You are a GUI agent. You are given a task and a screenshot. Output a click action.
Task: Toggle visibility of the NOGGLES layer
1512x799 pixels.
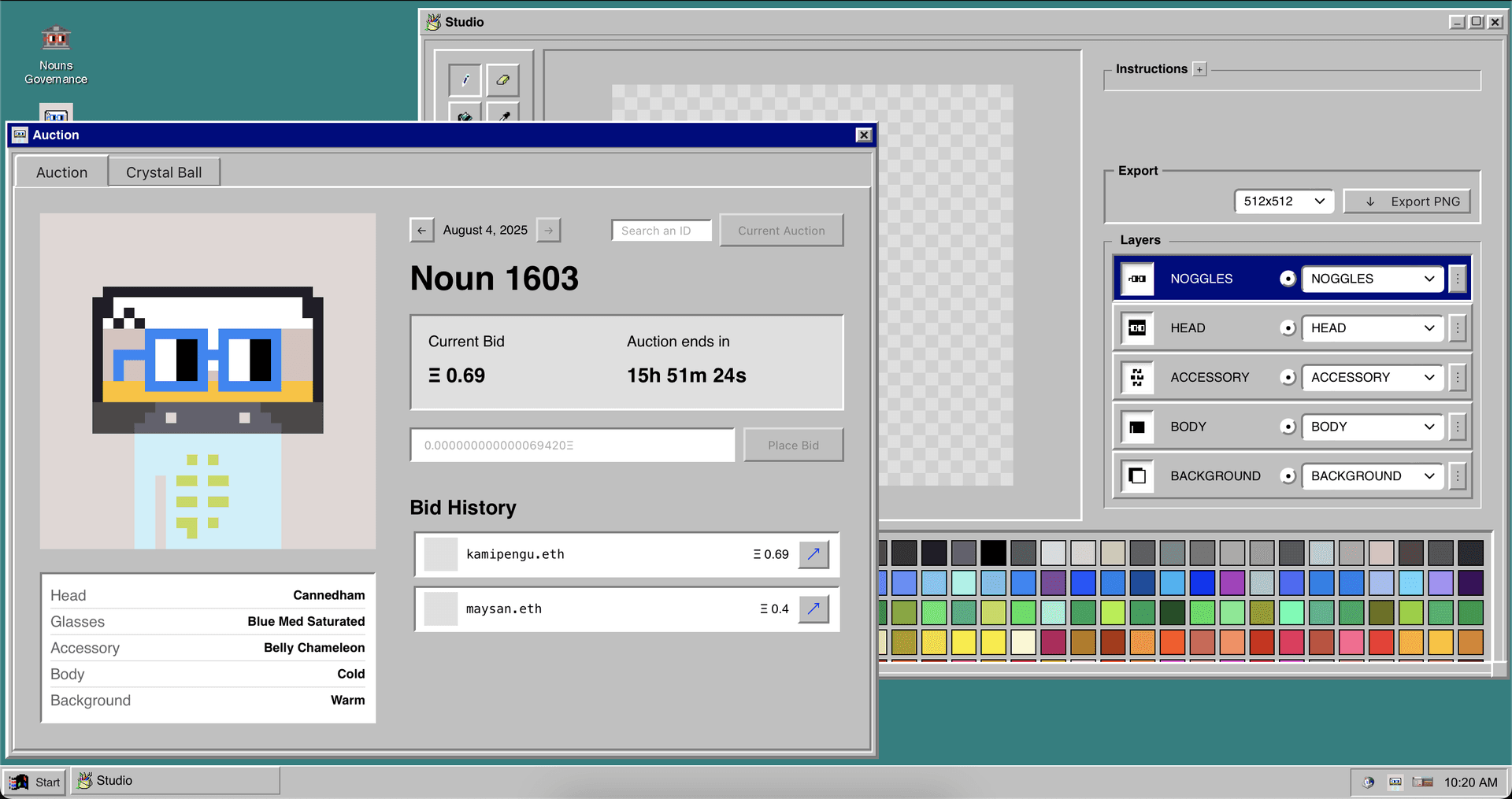(1288, 279)
